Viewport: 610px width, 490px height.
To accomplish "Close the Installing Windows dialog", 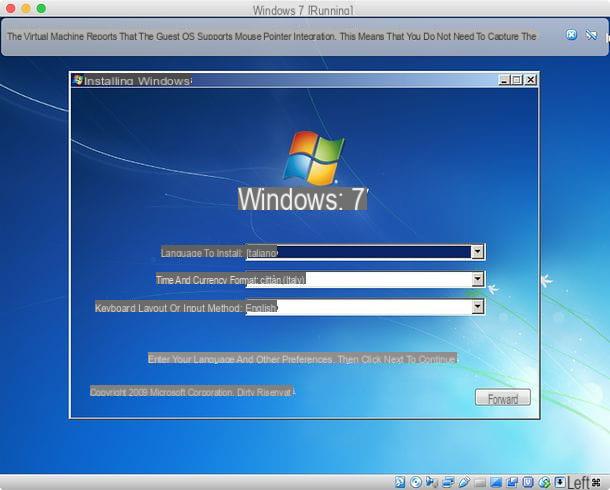I will click(x=531, y=80).
